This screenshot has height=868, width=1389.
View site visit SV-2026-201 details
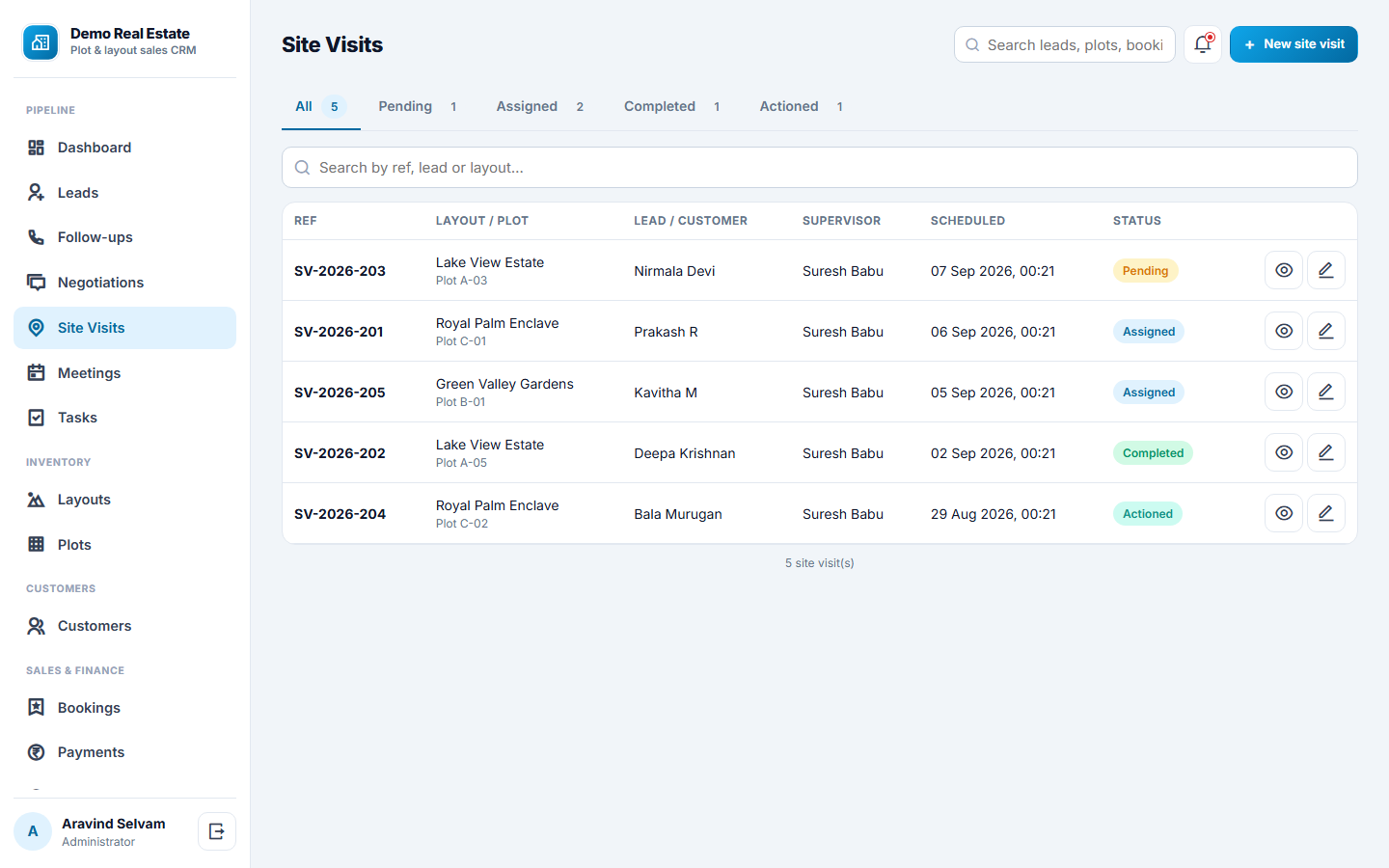tap(1284, 331)
